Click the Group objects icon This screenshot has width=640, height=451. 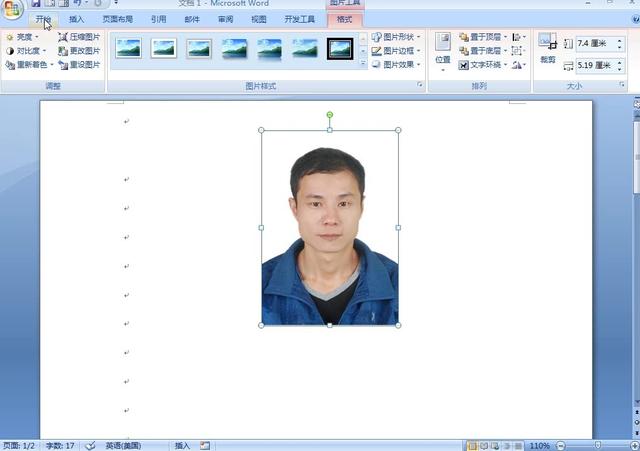[x=517, y=51]
